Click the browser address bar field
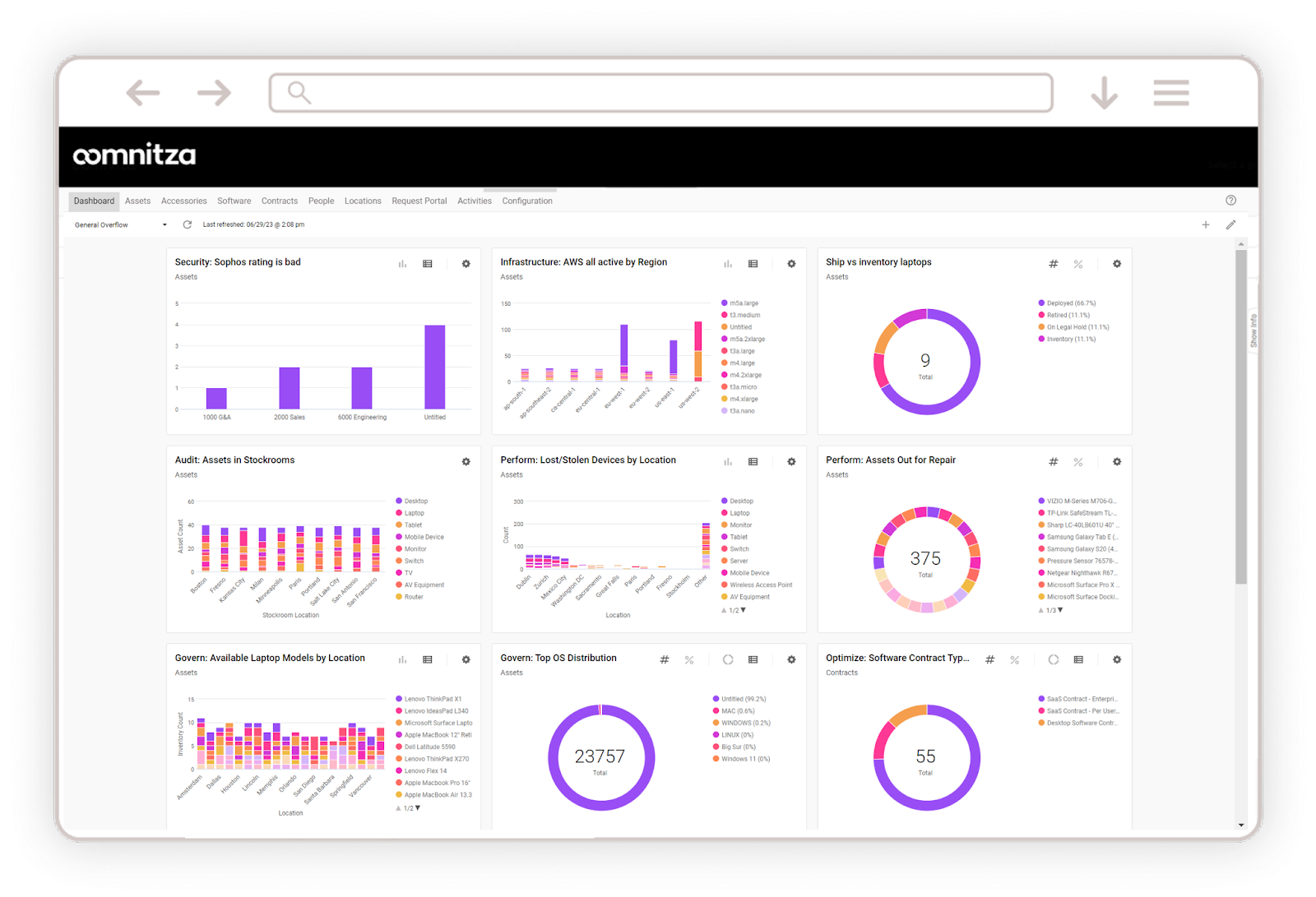Screen dimensions: 1316x897 [661, 93]
